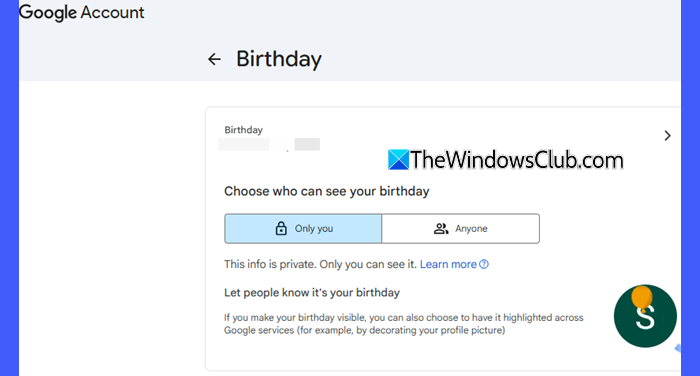The height and width of the screenshot is (376, 700).
Task: Click the 'If you make your birthday visible' paragraph
Action: click(x=404, y=324)
